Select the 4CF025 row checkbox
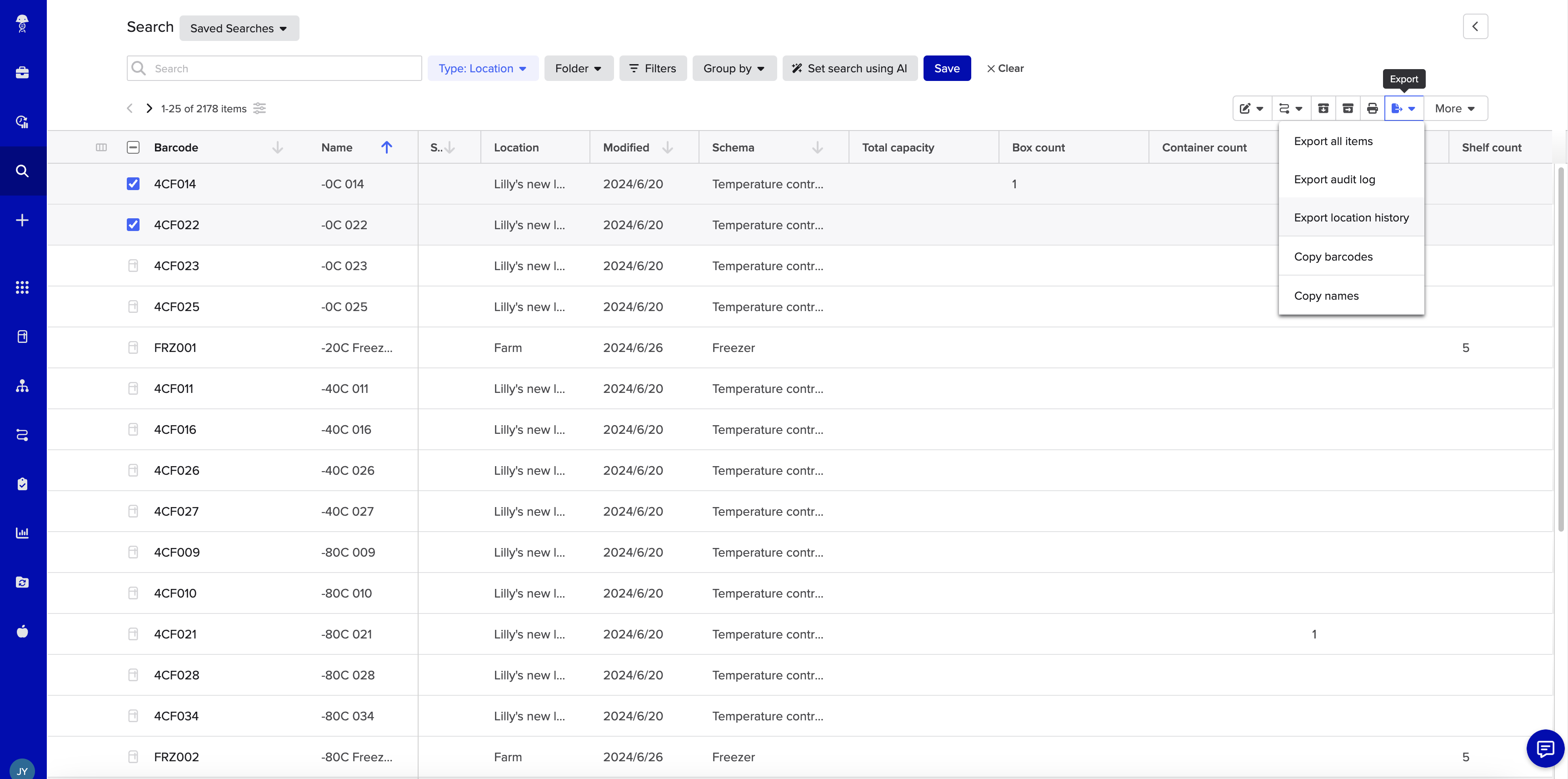 (x=133, y=307)
